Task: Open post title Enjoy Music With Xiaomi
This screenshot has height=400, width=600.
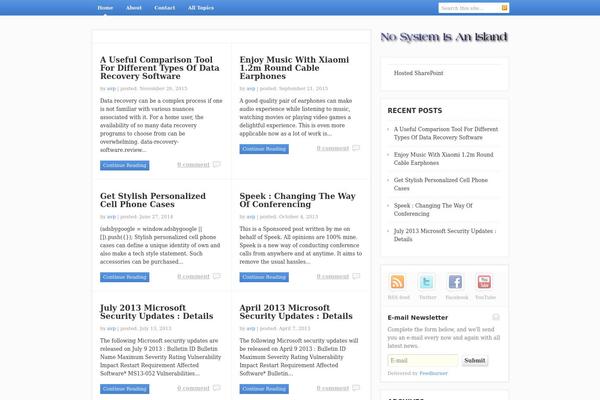Action: pos(294,68)
